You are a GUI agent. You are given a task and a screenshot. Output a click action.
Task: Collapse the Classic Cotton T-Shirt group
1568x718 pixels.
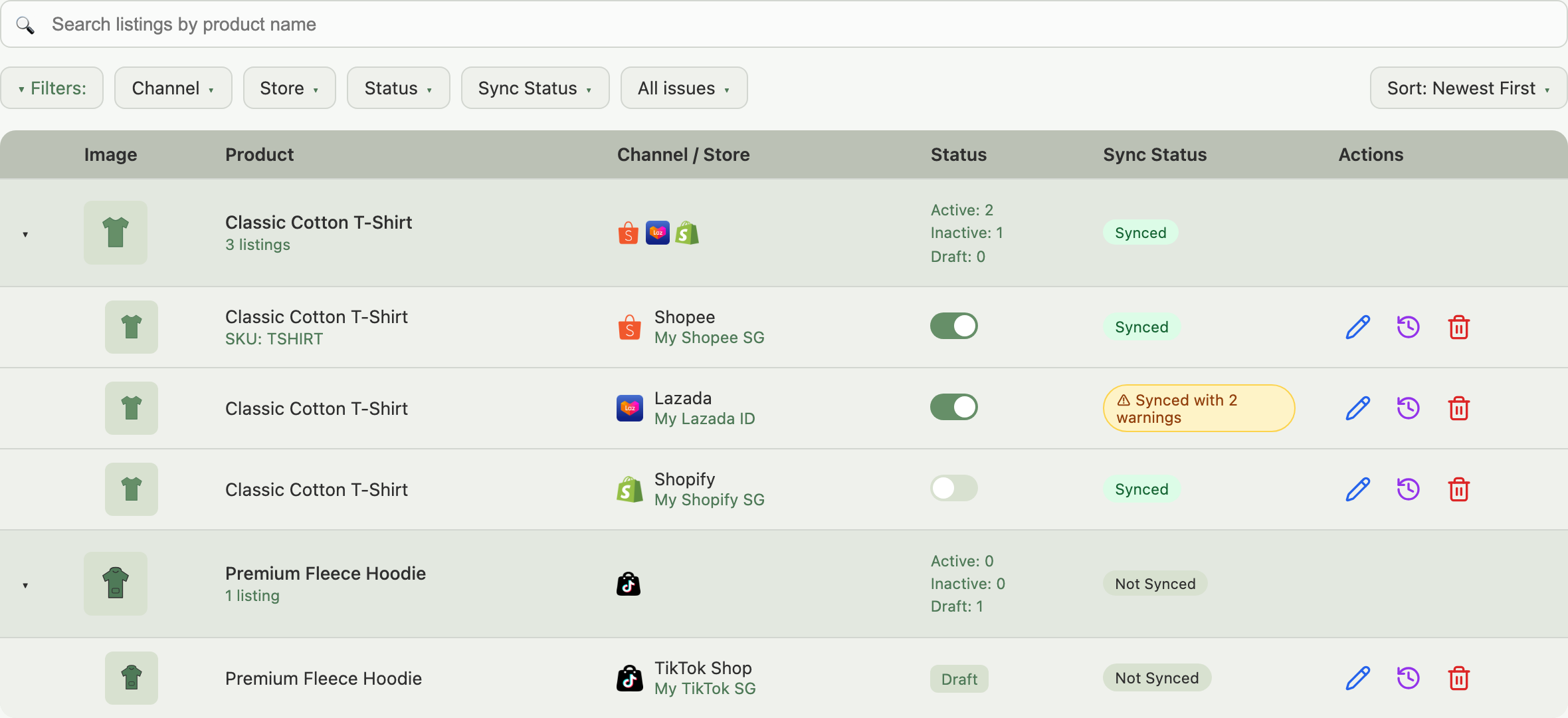[x=25, y=234]
